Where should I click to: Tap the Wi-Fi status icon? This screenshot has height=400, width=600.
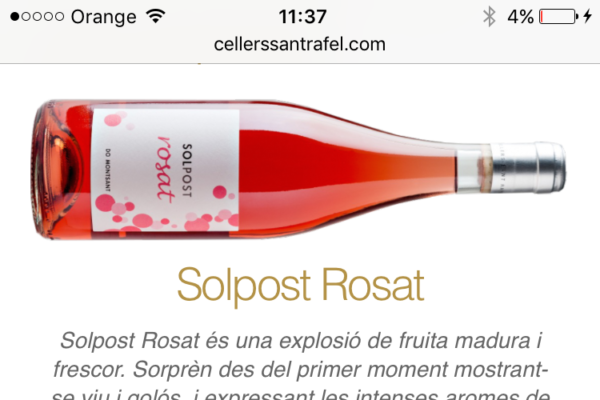click(x=155, y=16)
